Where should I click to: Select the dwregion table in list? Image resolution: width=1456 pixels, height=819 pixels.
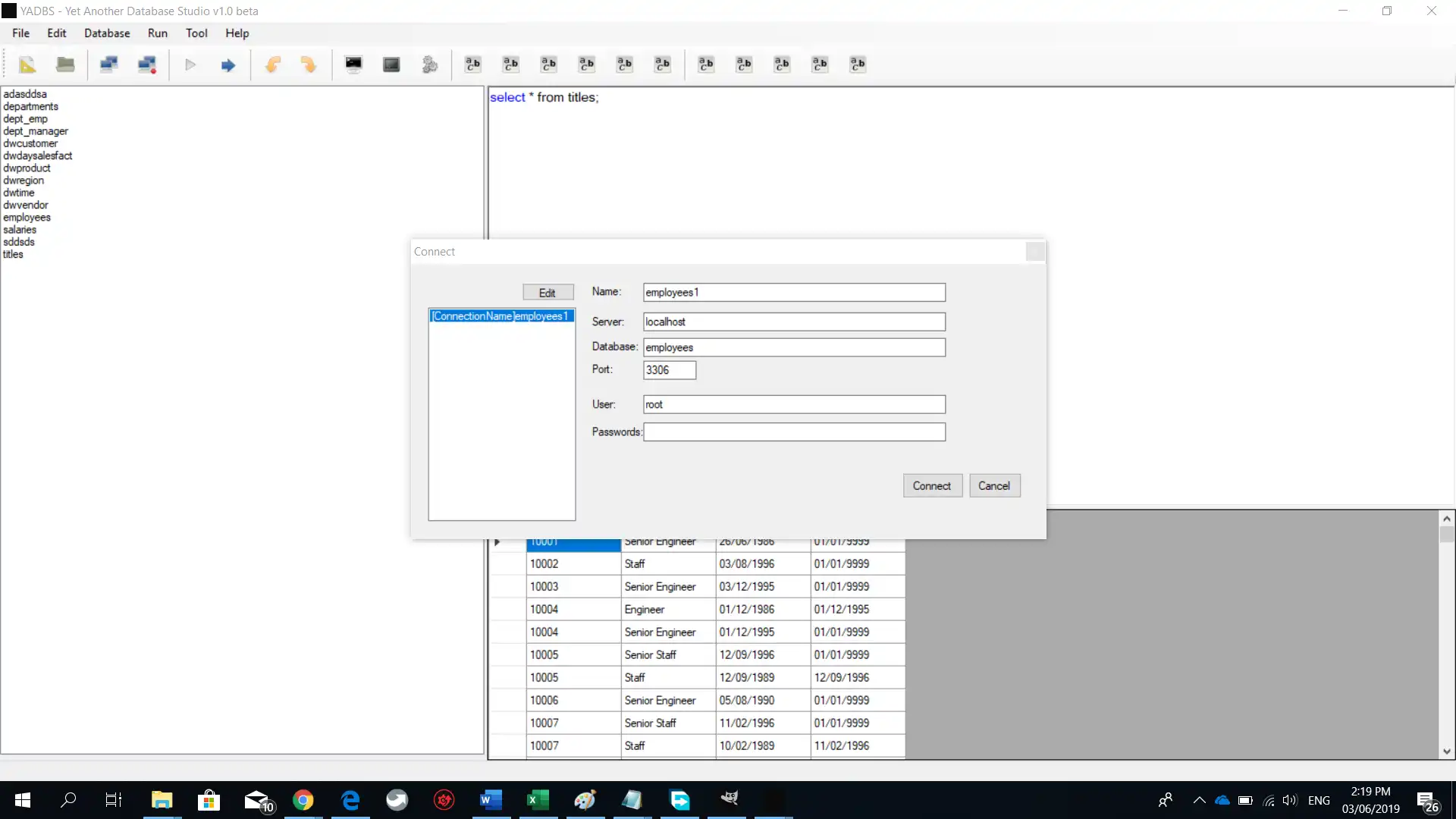pos(24,180)
